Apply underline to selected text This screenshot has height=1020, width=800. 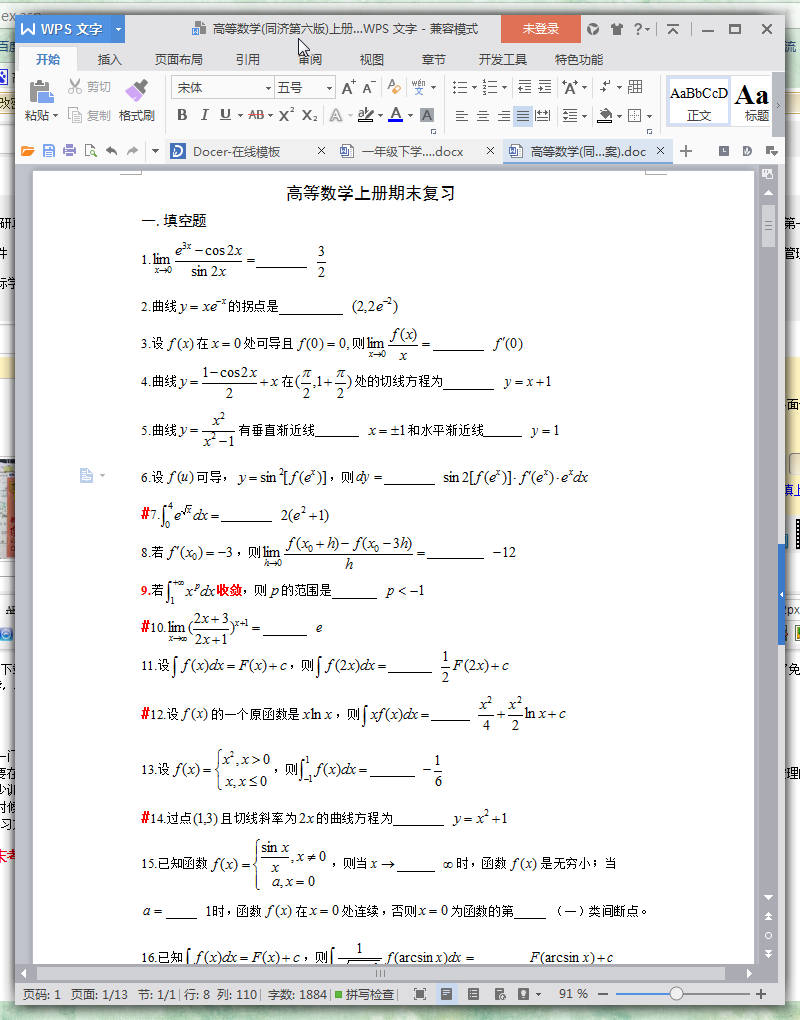click(224, 114)
